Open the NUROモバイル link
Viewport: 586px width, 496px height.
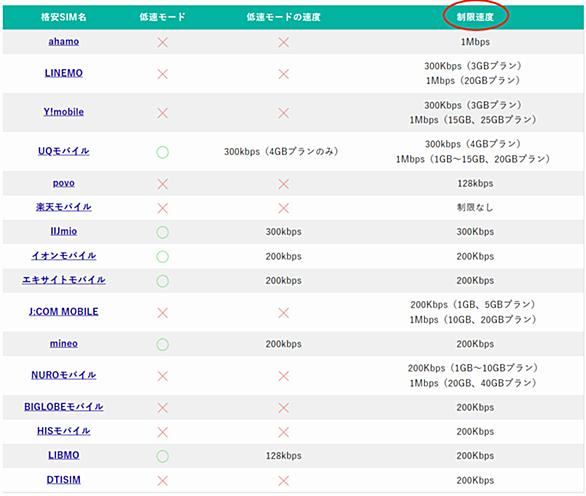click(x=64, y=375)
